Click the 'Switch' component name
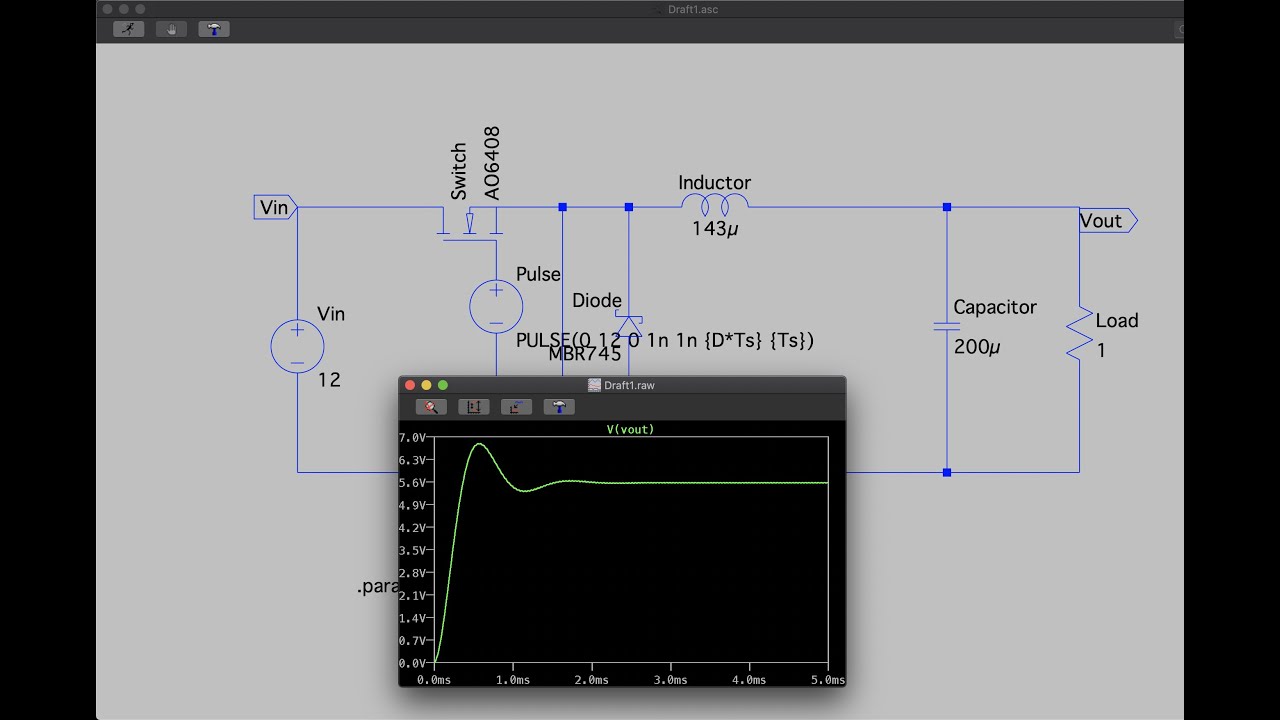Screen dimensions: 1280x720 coord(458,171)
